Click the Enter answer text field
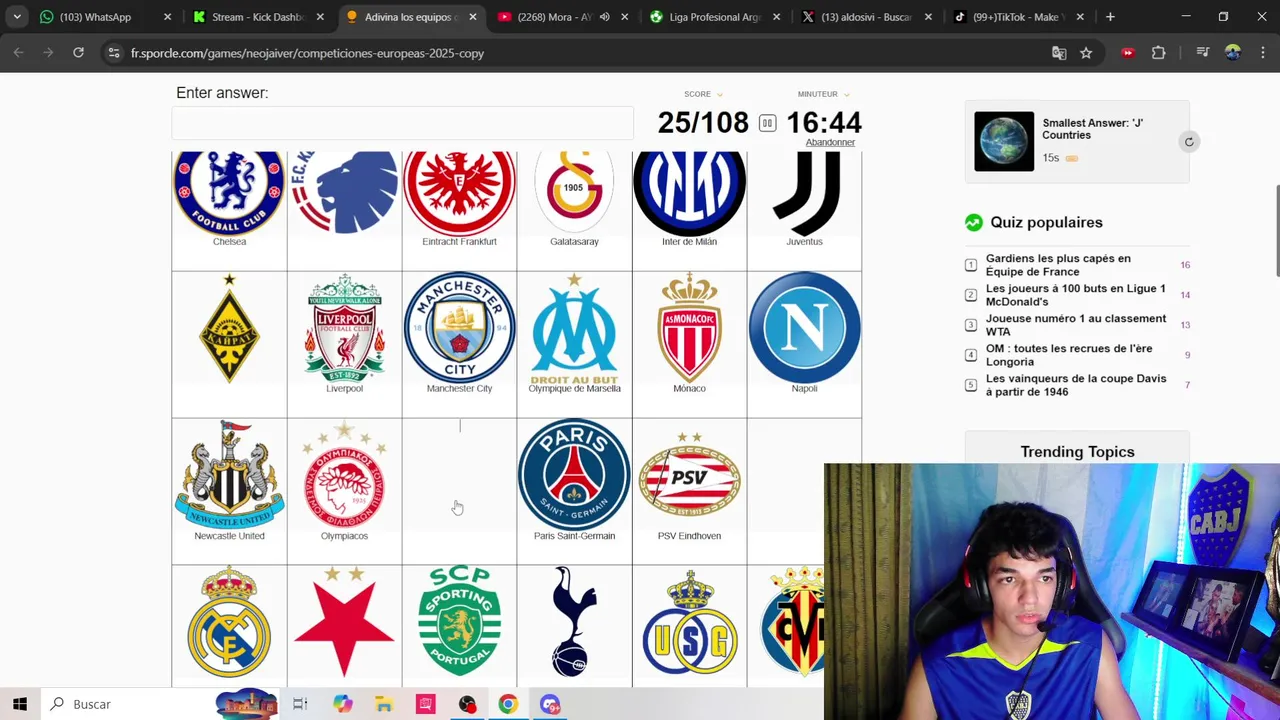Viewport: 1280px width, 720px height. (402, 123)
